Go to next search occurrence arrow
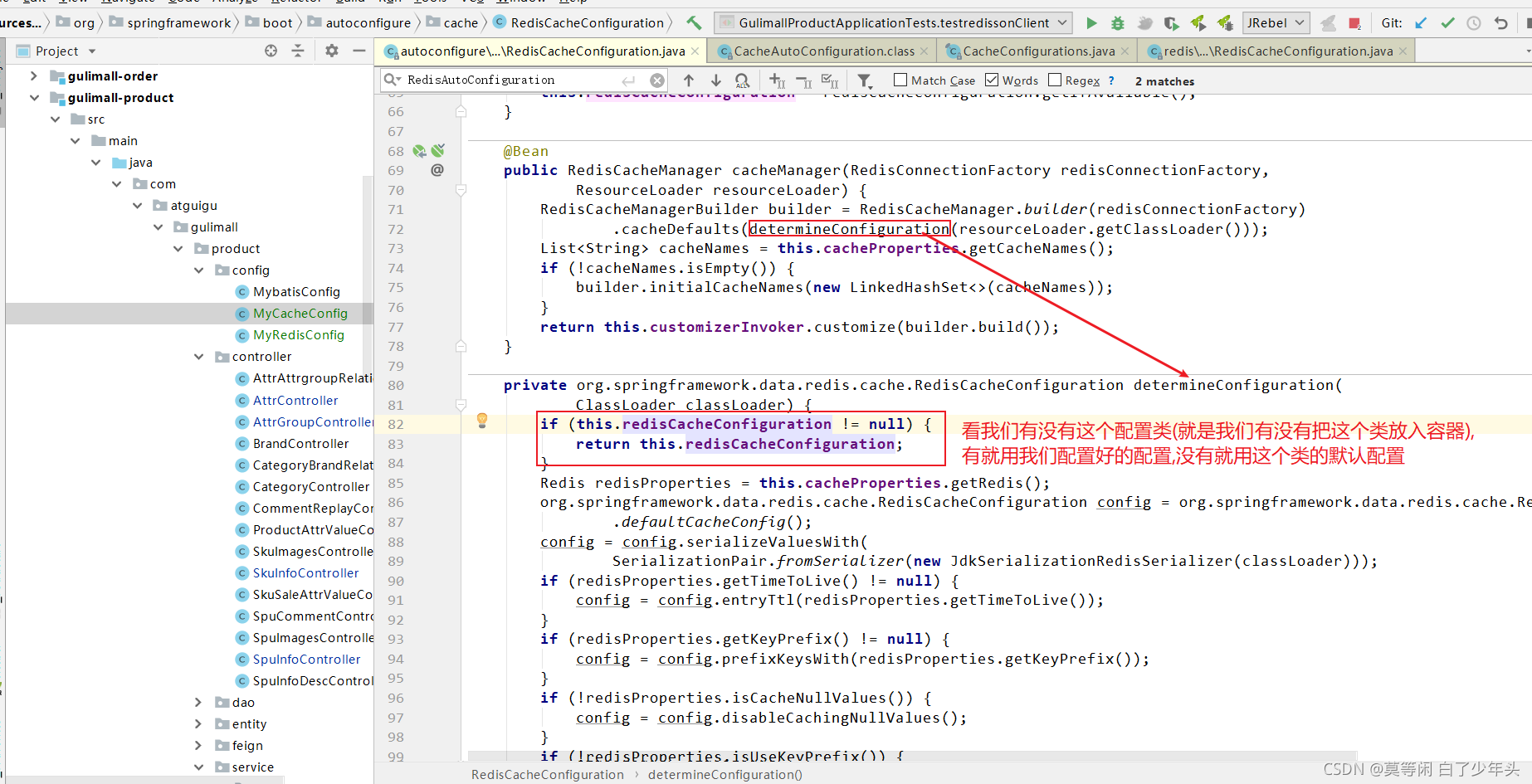 [x=715, y=80]
